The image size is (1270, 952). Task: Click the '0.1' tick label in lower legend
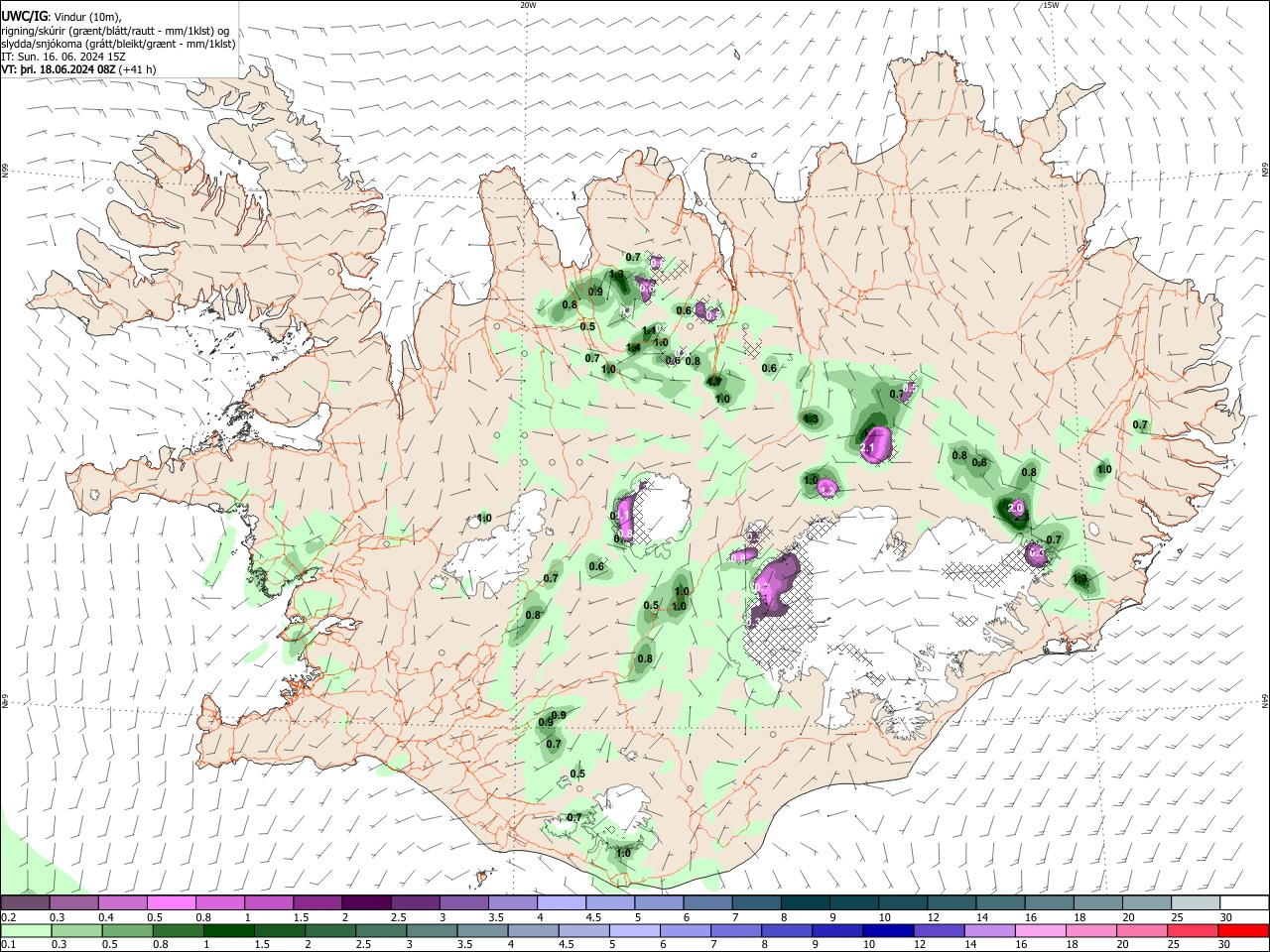[7, 944]
